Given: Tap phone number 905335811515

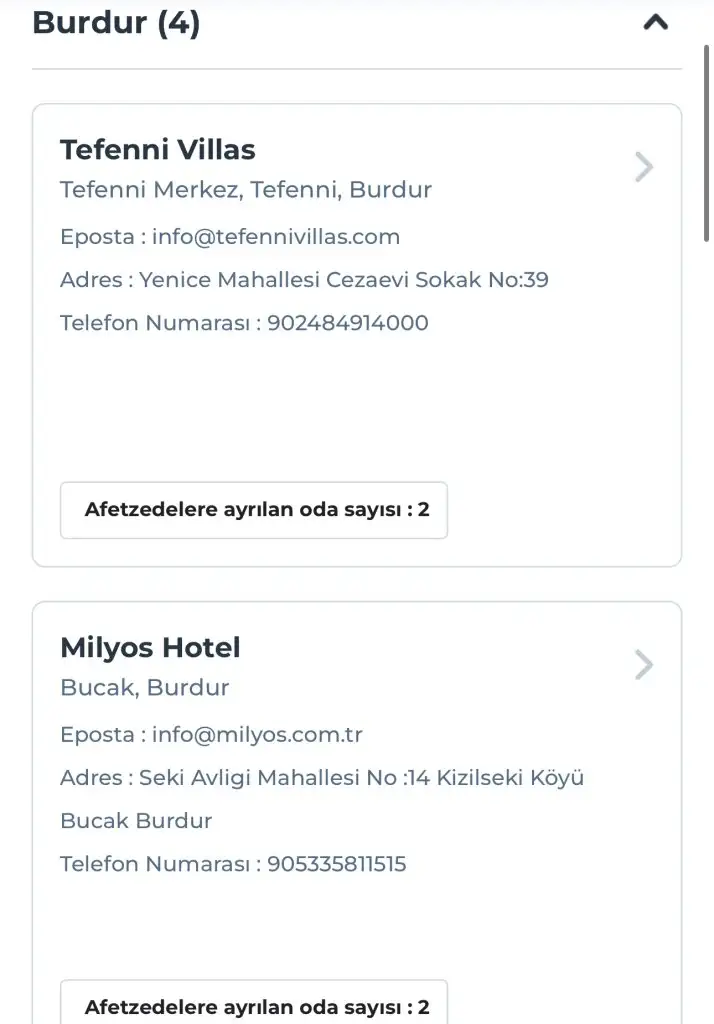Looking at the screenshot, I should pos(337,864).
